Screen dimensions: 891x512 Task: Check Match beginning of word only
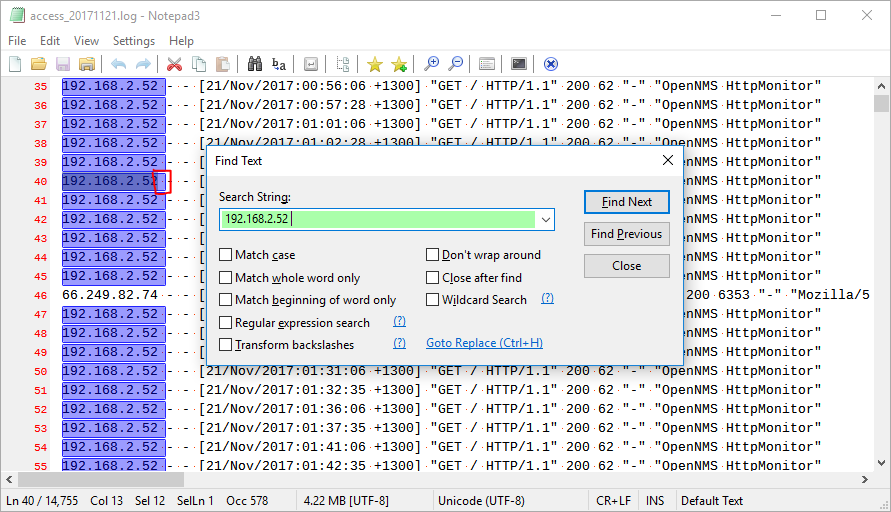pyautogui.click(x=226, y=299)
